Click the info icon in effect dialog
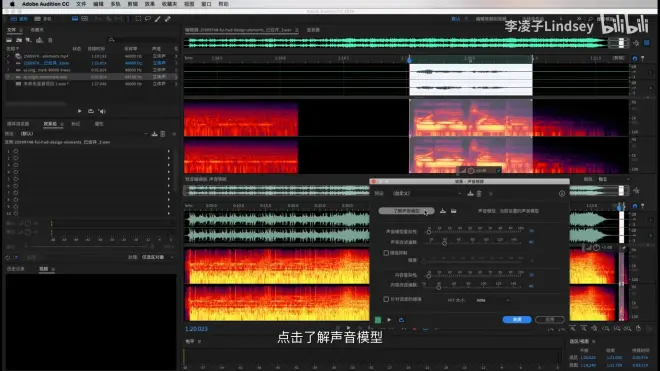The width and height of the screenshot is (660, 371). pos(562,194)
